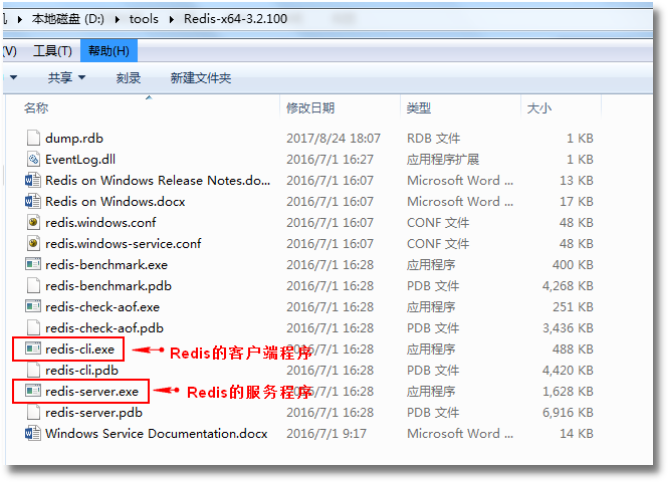Click the 刻录 toolbar button

click(x=128, y=78)
